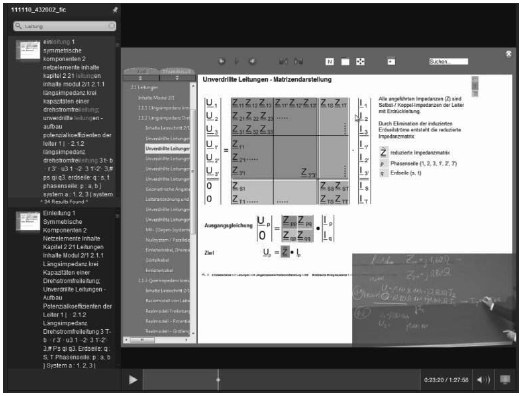Viewport: 522px width, 396px height.
Task: Select the highlighted Unverdrillte Leitungen tree item
Action: coord(168,148)
